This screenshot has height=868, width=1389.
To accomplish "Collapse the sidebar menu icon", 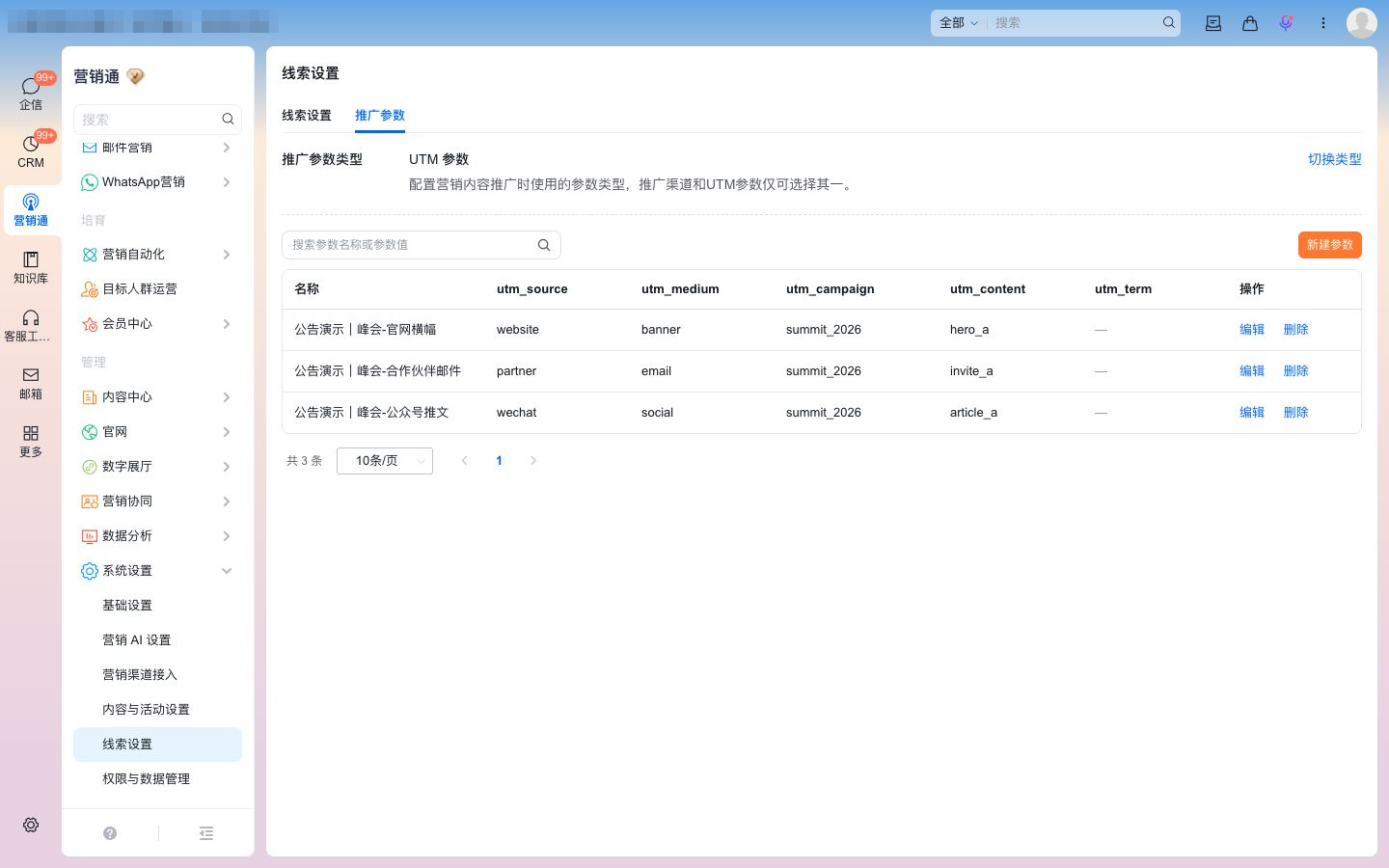I will pos(206,833).
